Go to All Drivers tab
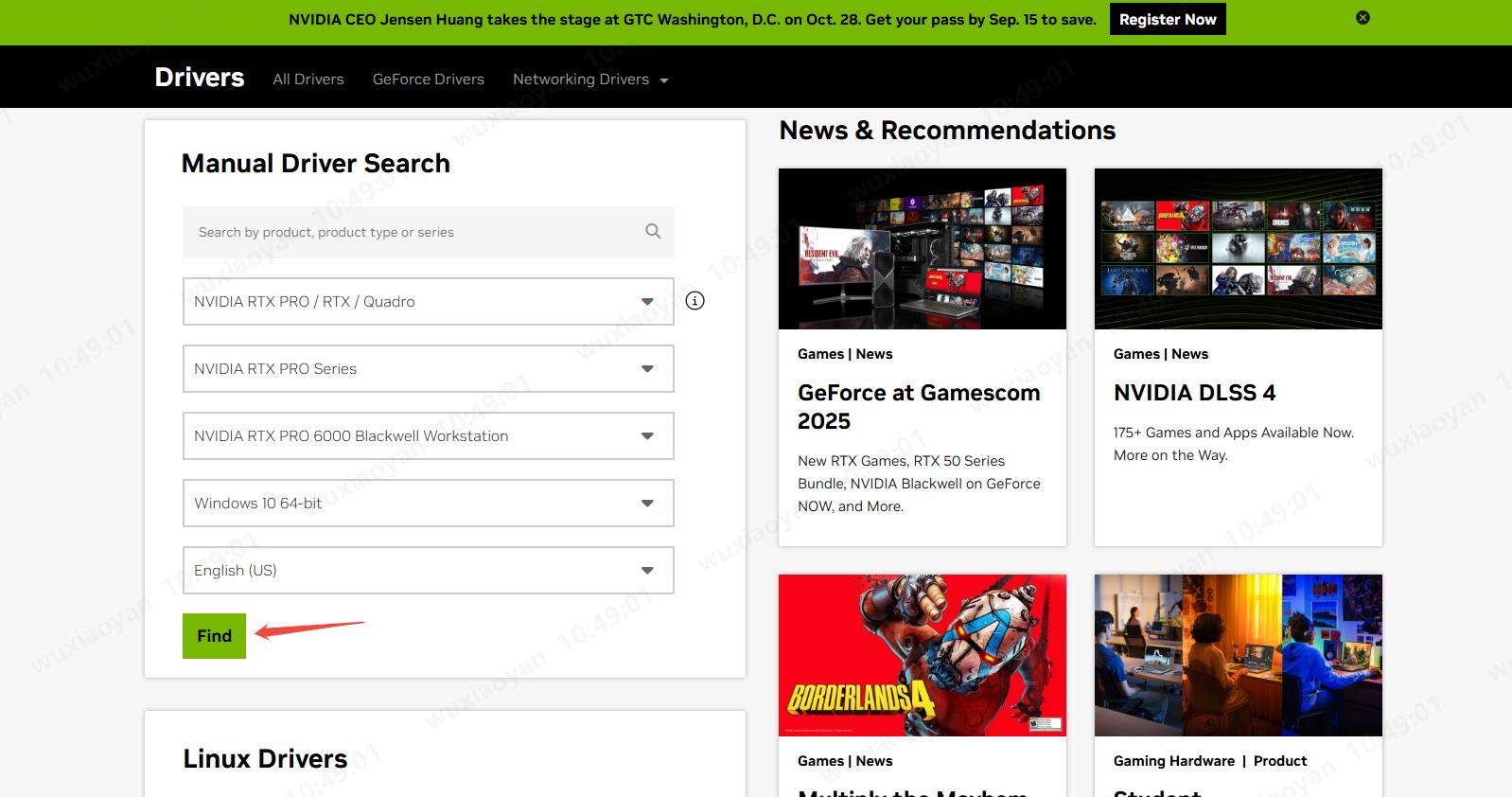This screenshot has height=797, width=1512. coord(308,80)
